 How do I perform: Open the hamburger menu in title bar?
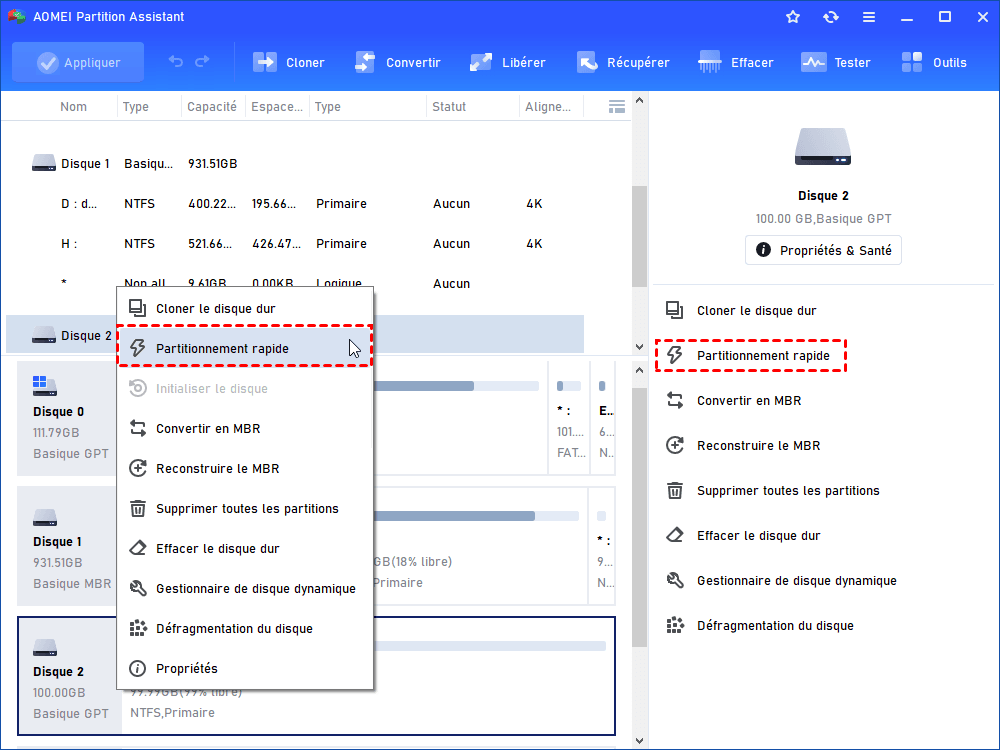click(869, 17)
